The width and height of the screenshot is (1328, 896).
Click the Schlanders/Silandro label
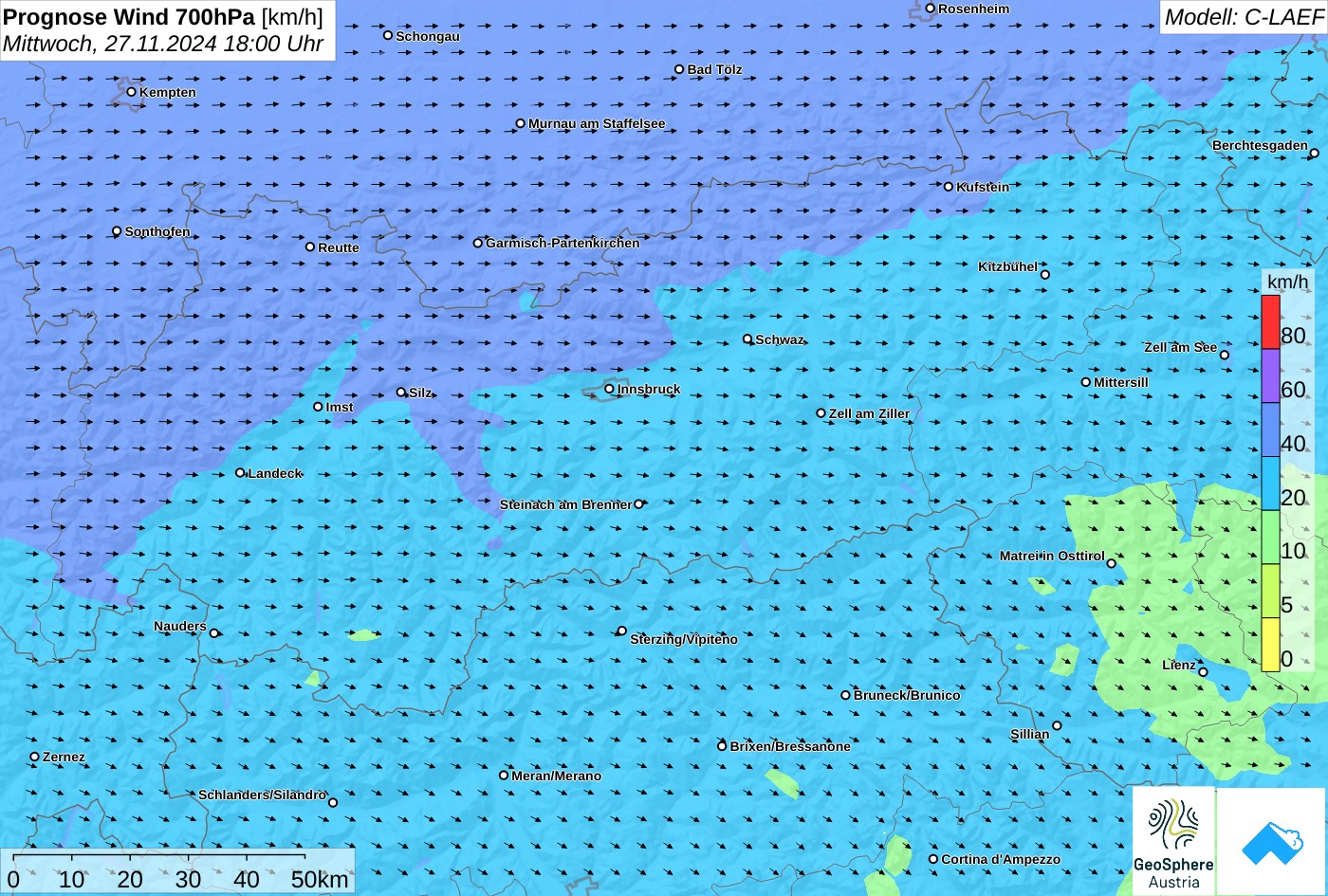point(262,795)
